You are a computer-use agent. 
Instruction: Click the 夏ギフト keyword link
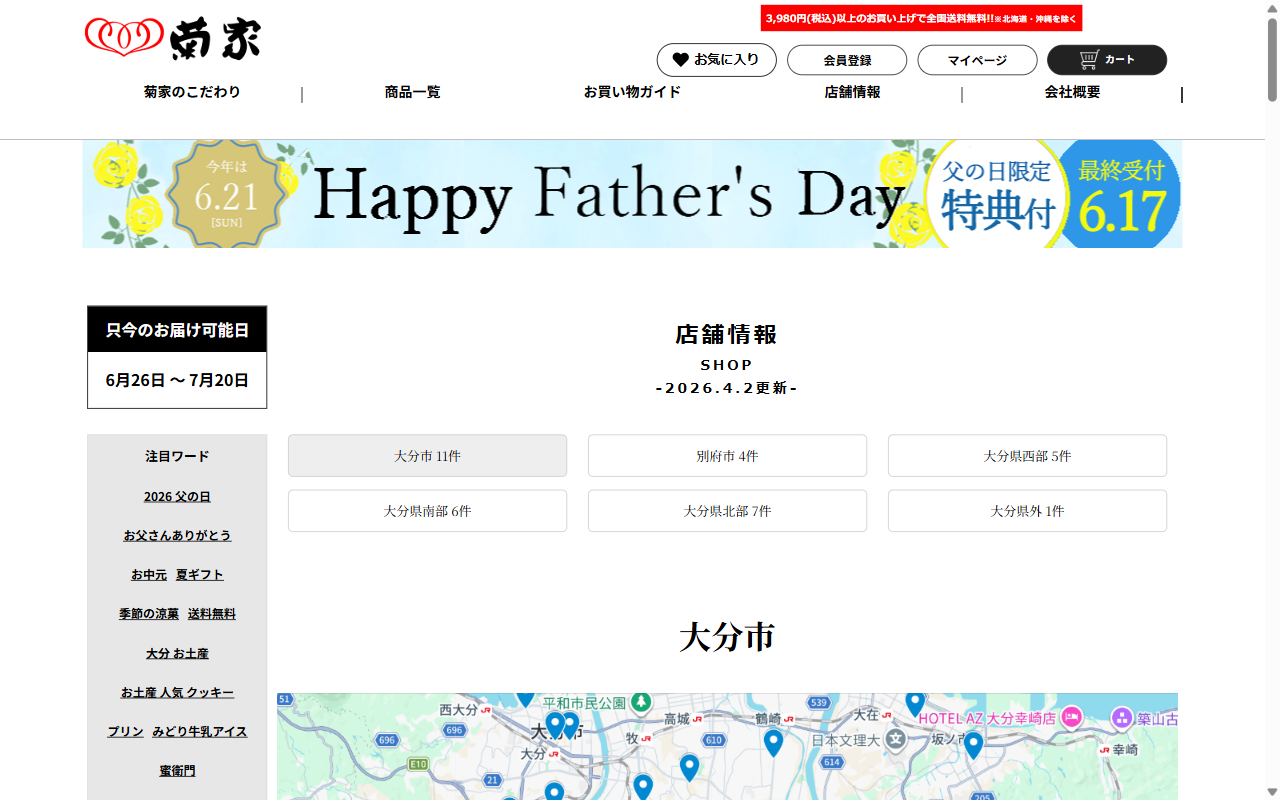[x=200, y=575]
